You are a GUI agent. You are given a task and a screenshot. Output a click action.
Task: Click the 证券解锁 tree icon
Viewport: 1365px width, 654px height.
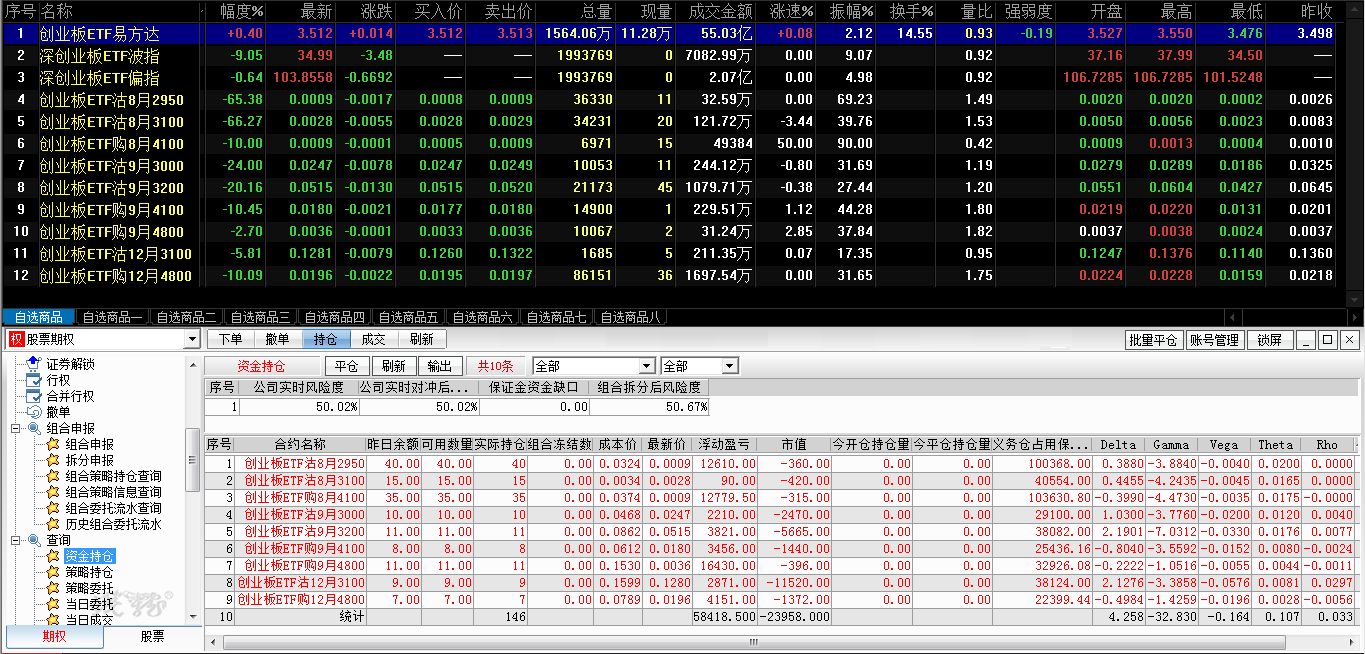[33, 364]
